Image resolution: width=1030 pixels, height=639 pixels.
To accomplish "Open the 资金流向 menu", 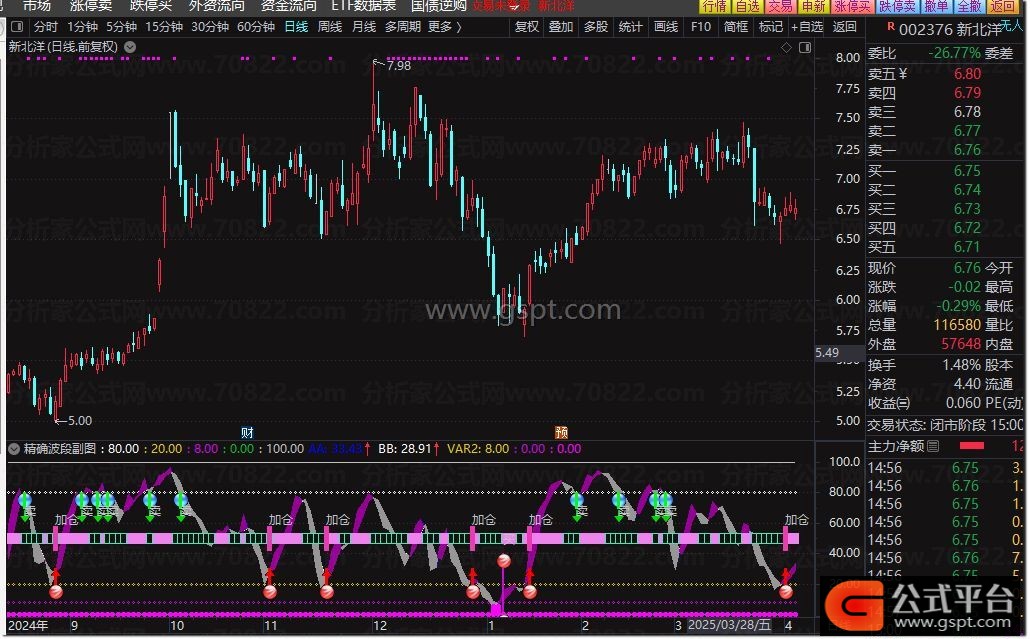I will 288,6.
